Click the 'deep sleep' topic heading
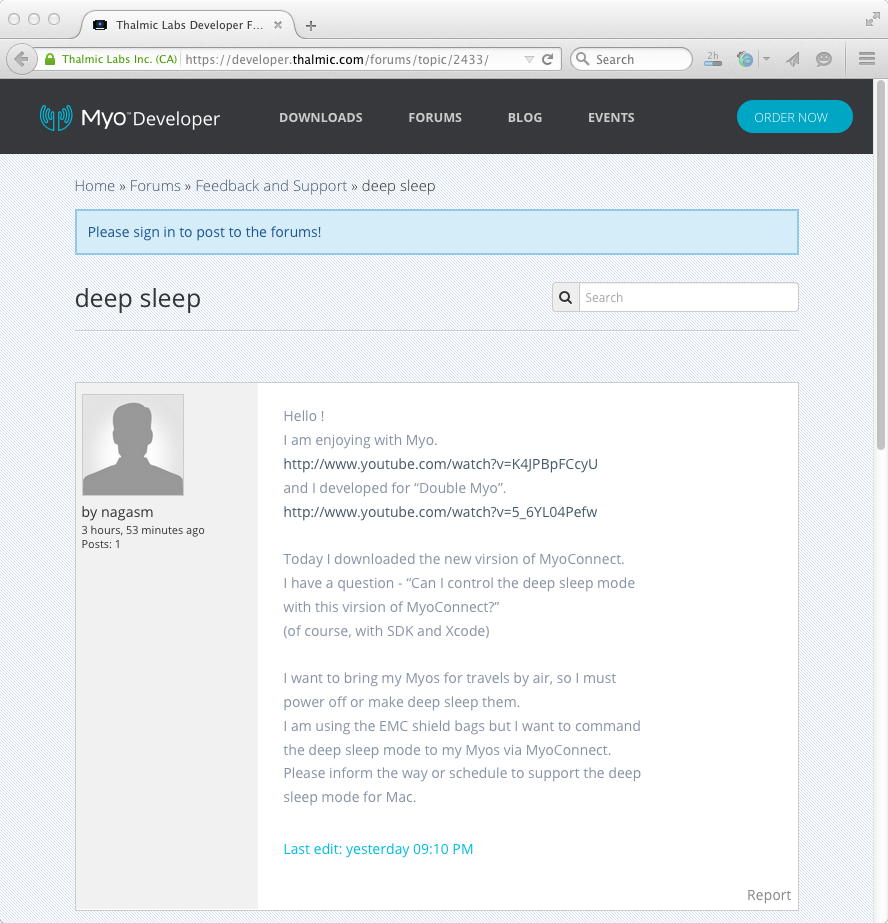Image resolution: width=888 pixels, height=923 pixels. point(138,298)
